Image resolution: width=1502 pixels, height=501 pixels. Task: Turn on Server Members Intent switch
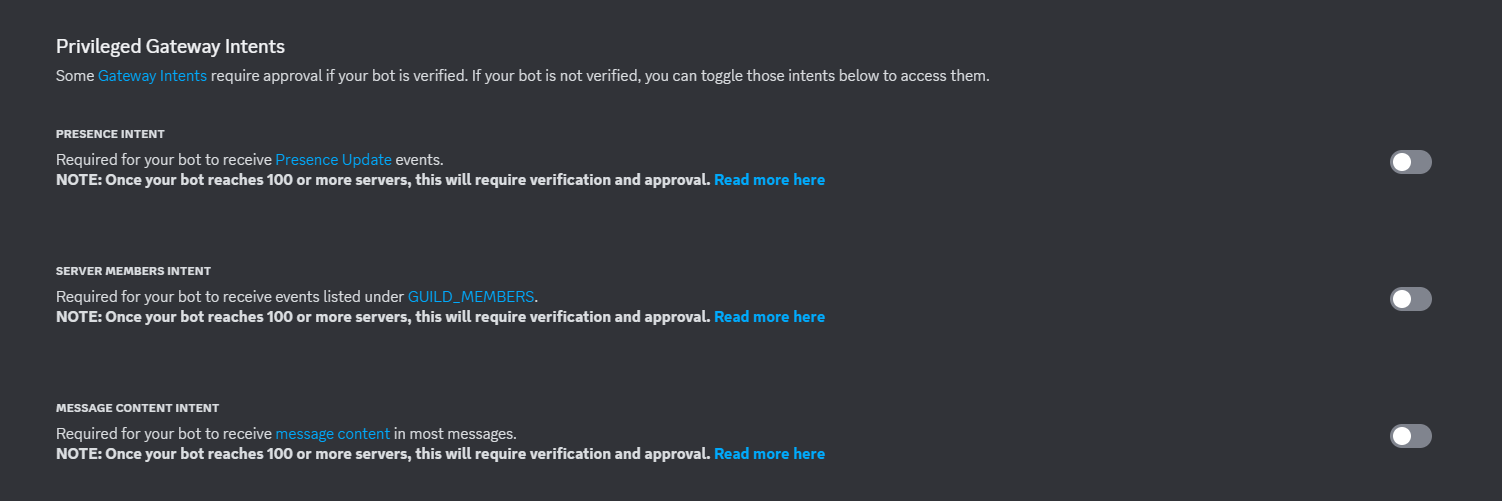1410,299
